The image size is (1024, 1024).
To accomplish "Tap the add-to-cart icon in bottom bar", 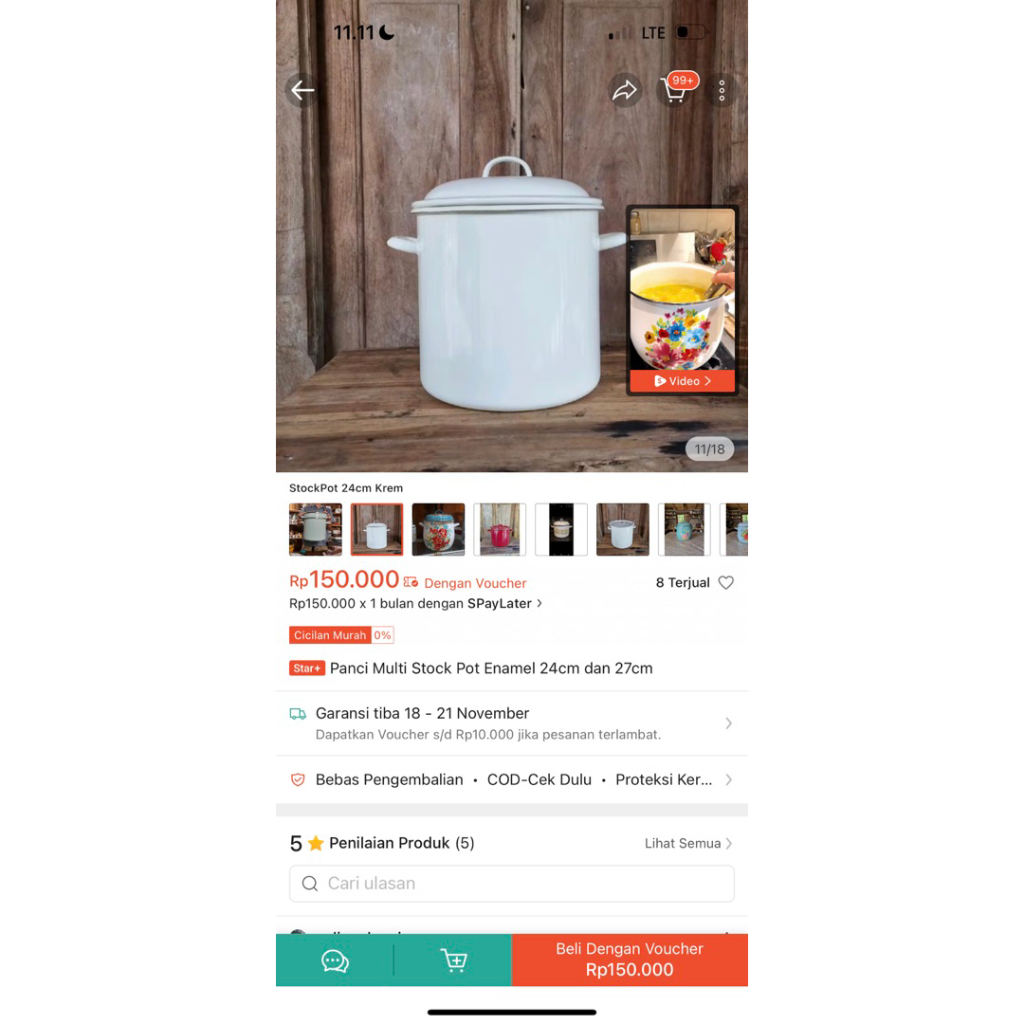I will pos(454,960).
